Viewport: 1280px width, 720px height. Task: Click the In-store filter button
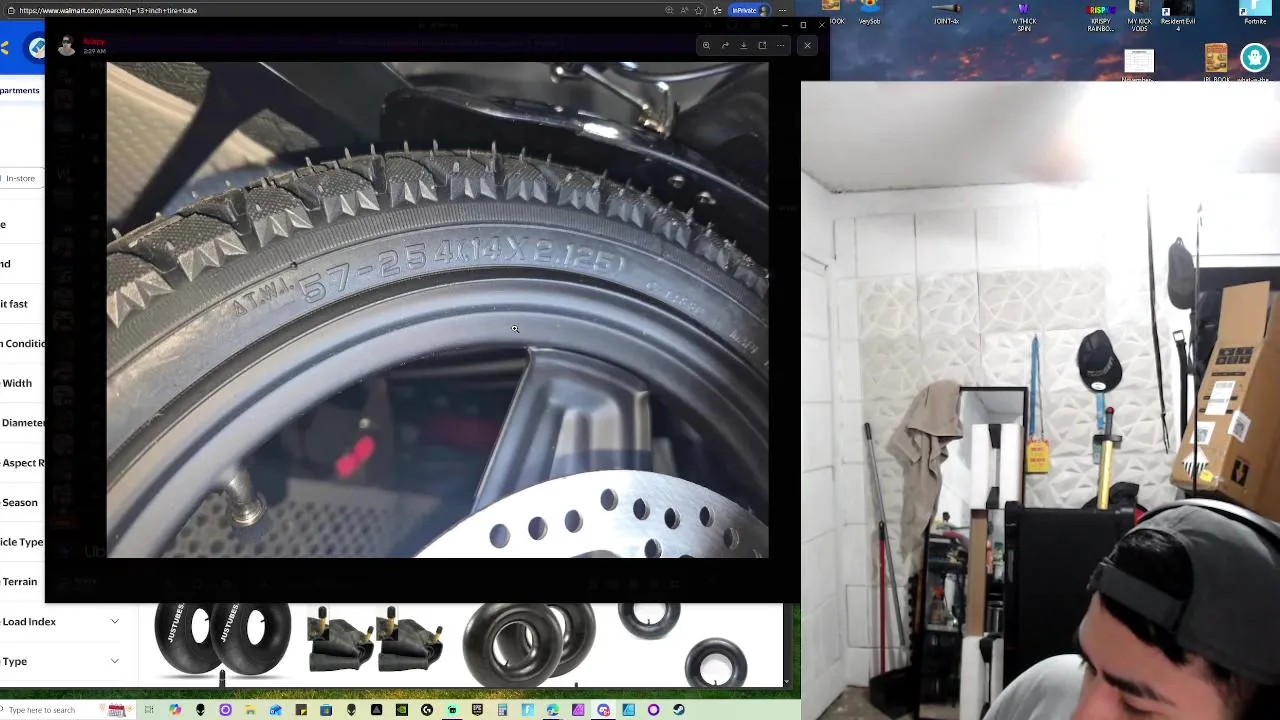pos(20,178)
